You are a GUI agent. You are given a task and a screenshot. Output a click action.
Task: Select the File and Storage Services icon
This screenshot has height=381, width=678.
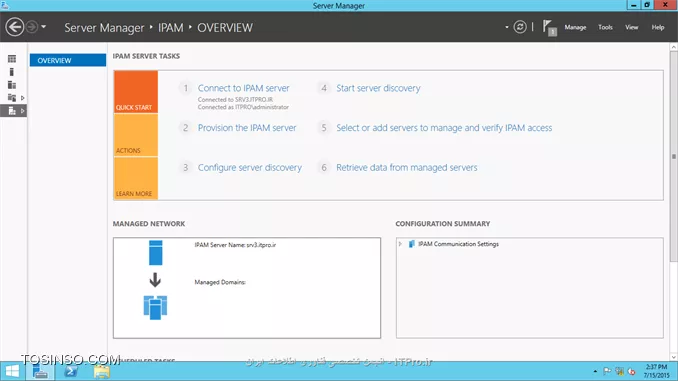12,98
